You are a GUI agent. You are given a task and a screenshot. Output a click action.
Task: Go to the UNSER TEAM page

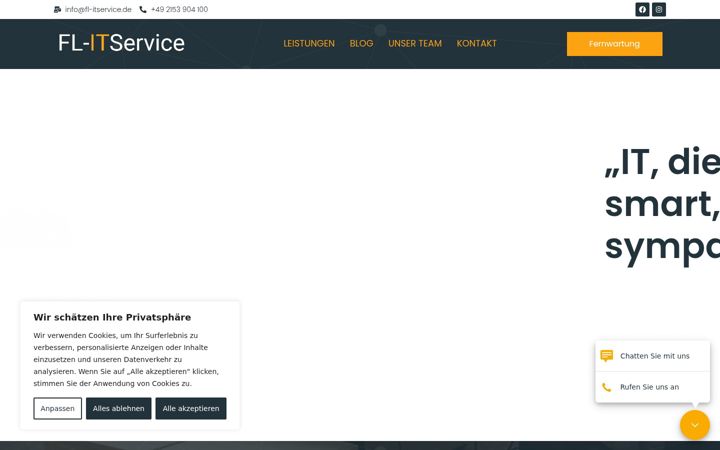point(415,44)
